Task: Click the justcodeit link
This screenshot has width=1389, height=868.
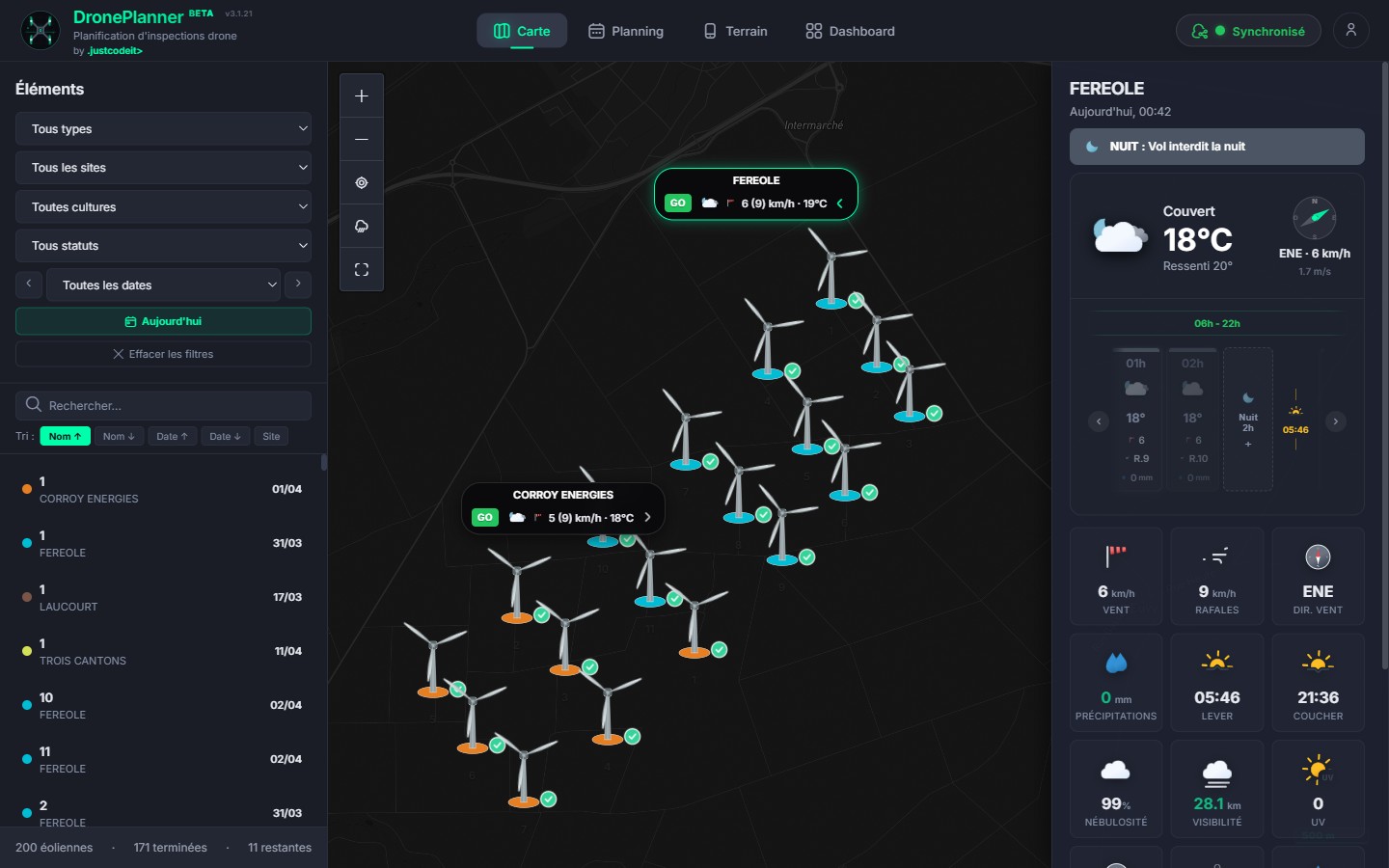Action: (115, 51)
